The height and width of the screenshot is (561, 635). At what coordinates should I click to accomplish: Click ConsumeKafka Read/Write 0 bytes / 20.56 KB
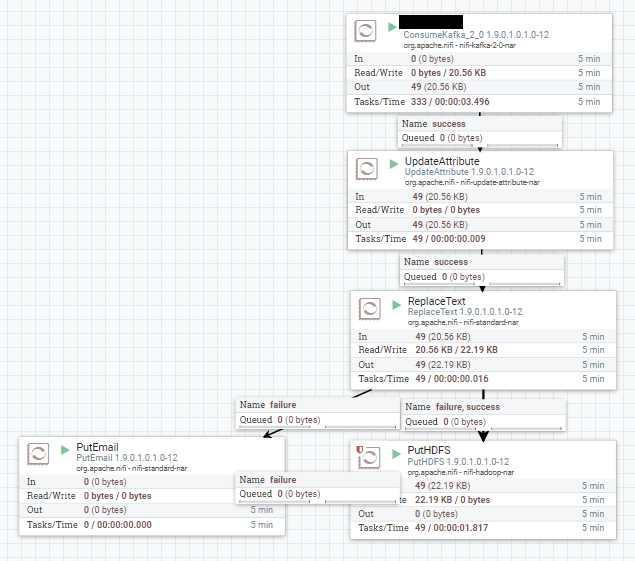(x=448, y=73)
